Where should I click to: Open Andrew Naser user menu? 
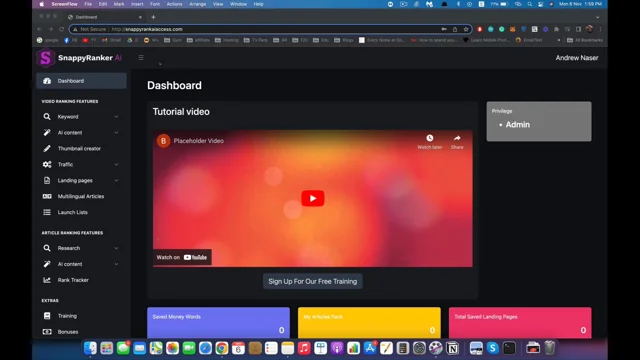tap(577, 58)
